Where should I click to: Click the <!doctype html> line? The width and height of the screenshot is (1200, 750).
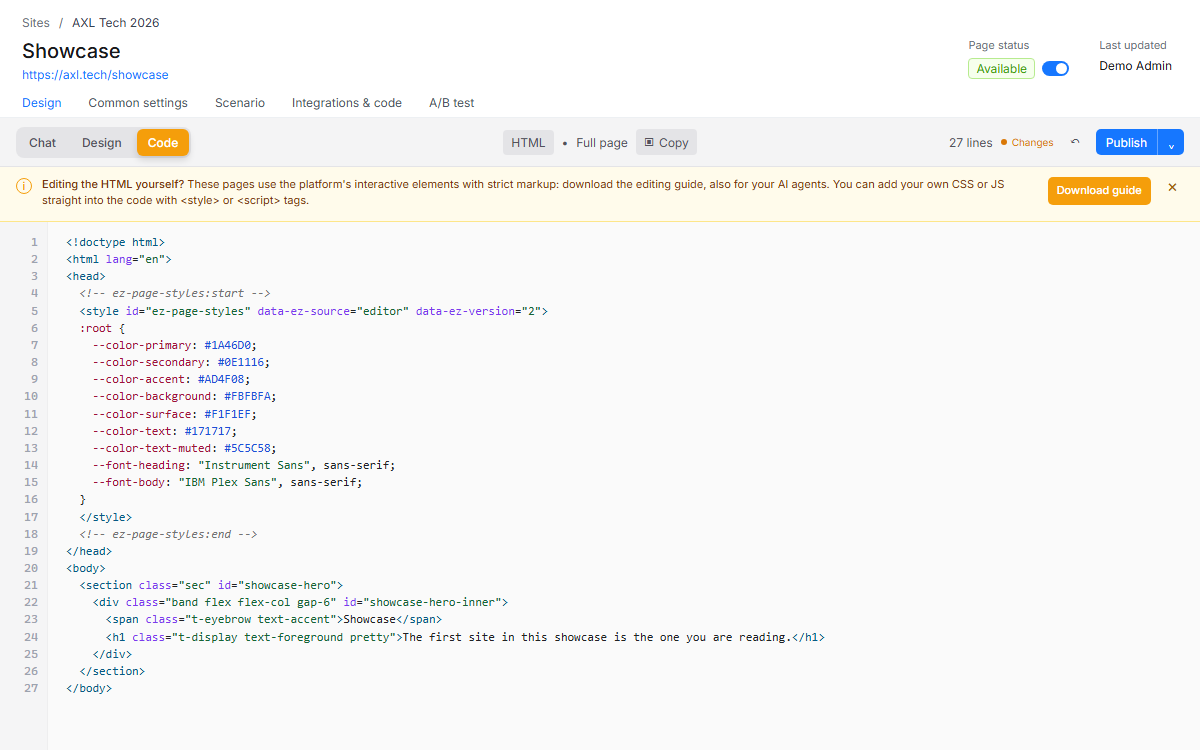point(115,242)
